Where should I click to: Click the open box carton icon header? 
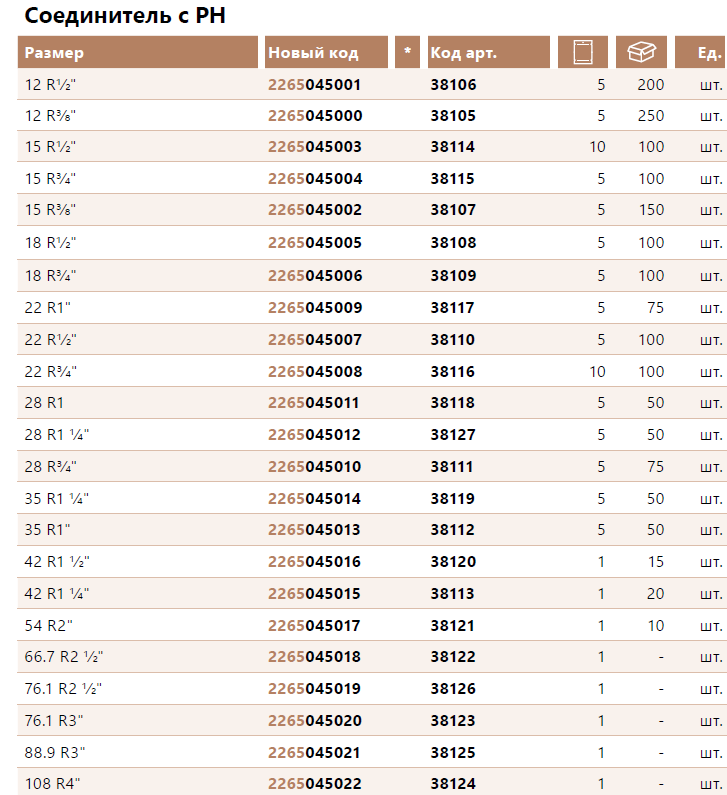tap(641, 52)
